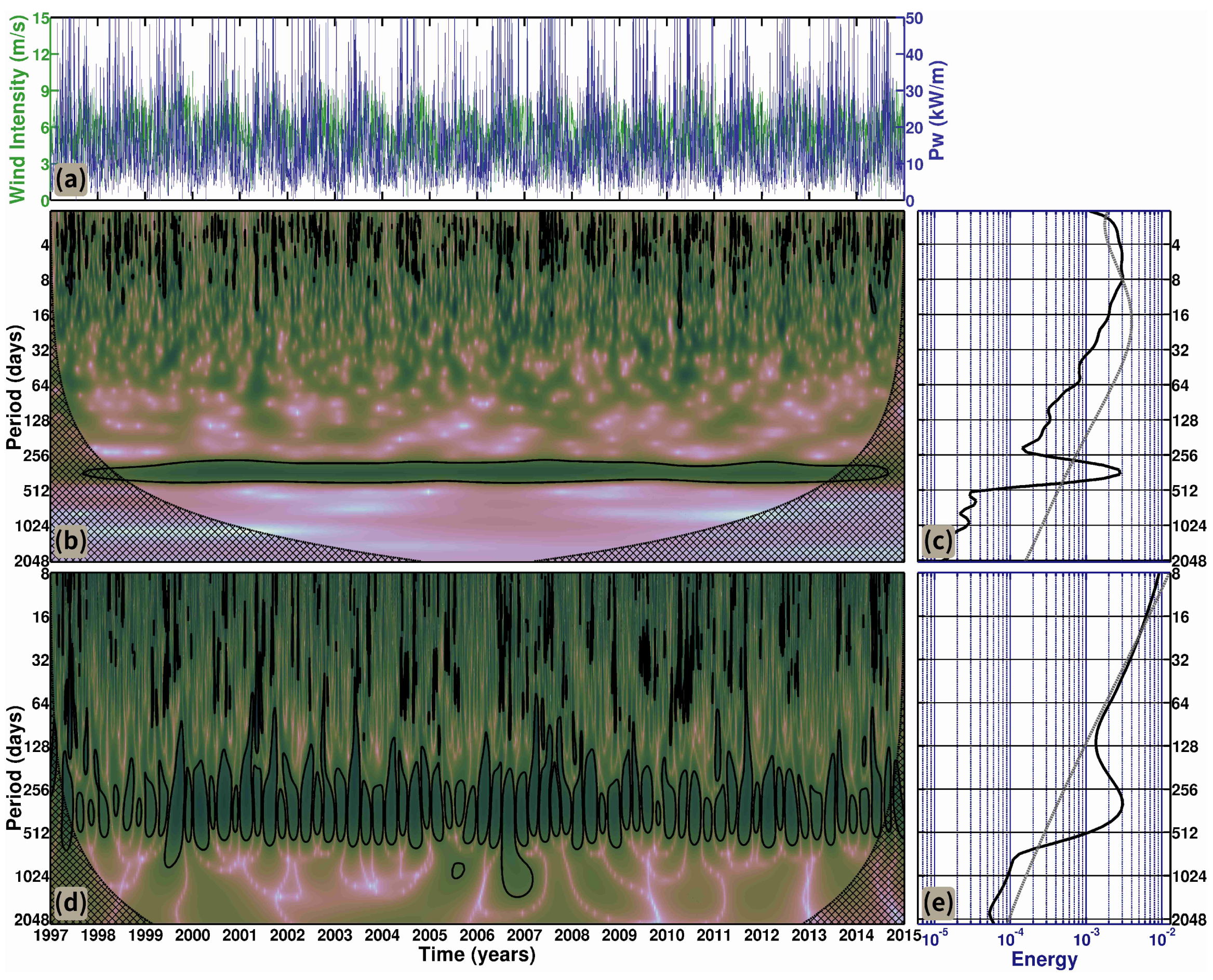Screen dimensions: 1213x980
Task: Click the 2014 year tick label
Action: tap(856, 935)
